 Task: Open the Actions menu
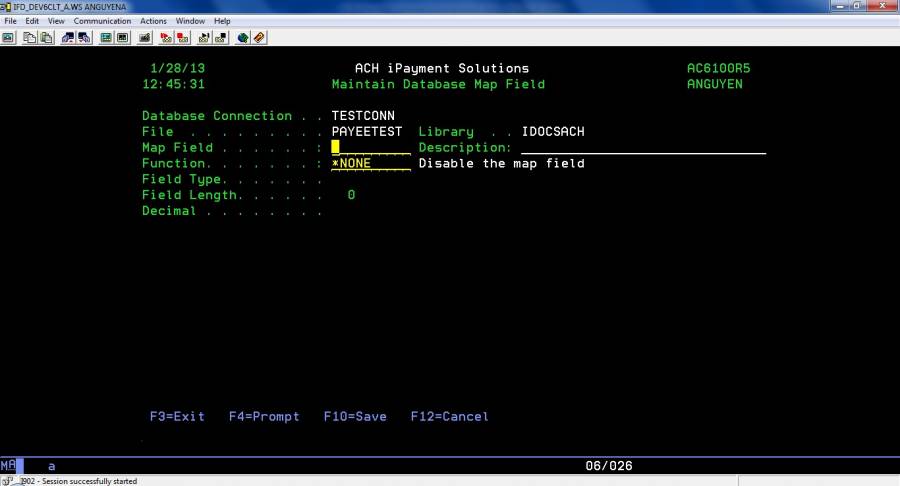pyautogui.click(x=153, y=21)
